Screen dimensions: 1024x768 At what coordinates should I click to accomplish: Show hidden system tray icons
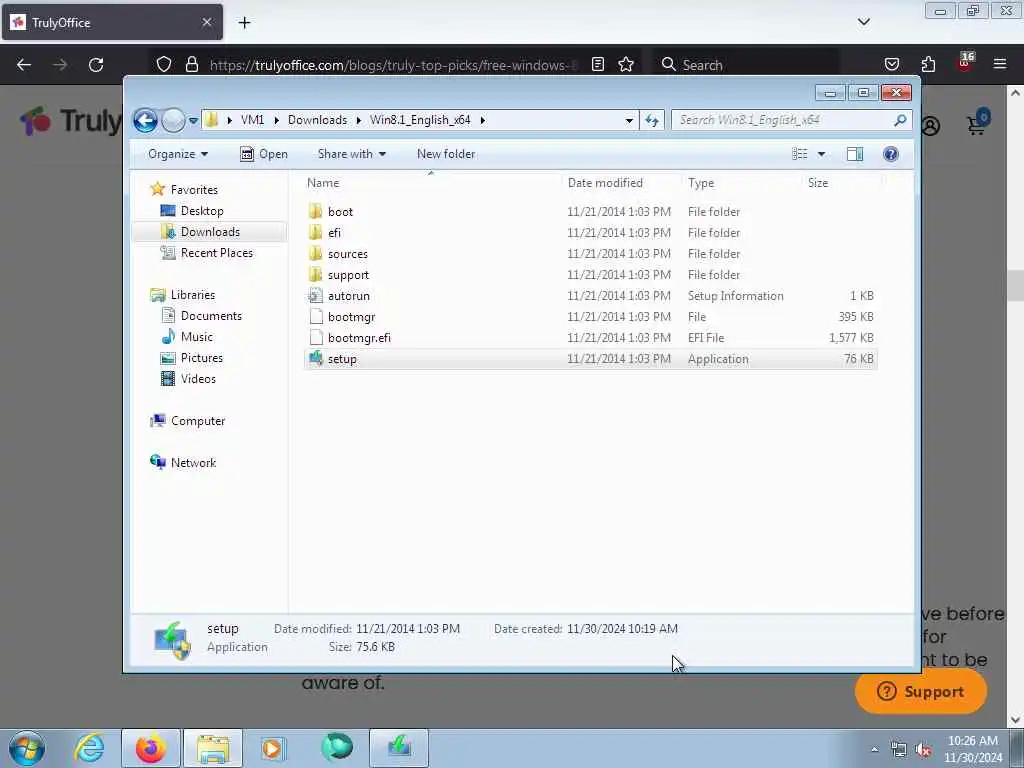point(874,749)
